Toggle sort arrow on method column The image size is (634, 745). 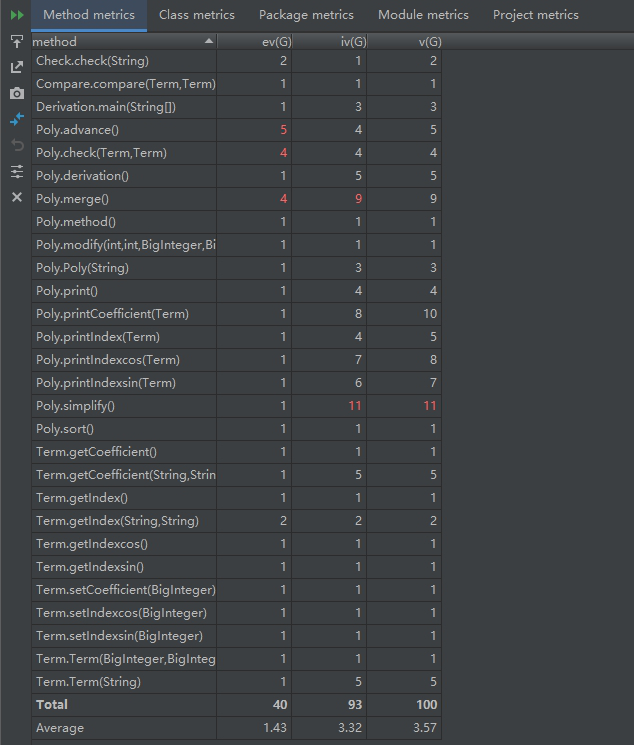[x=208, y=42]
